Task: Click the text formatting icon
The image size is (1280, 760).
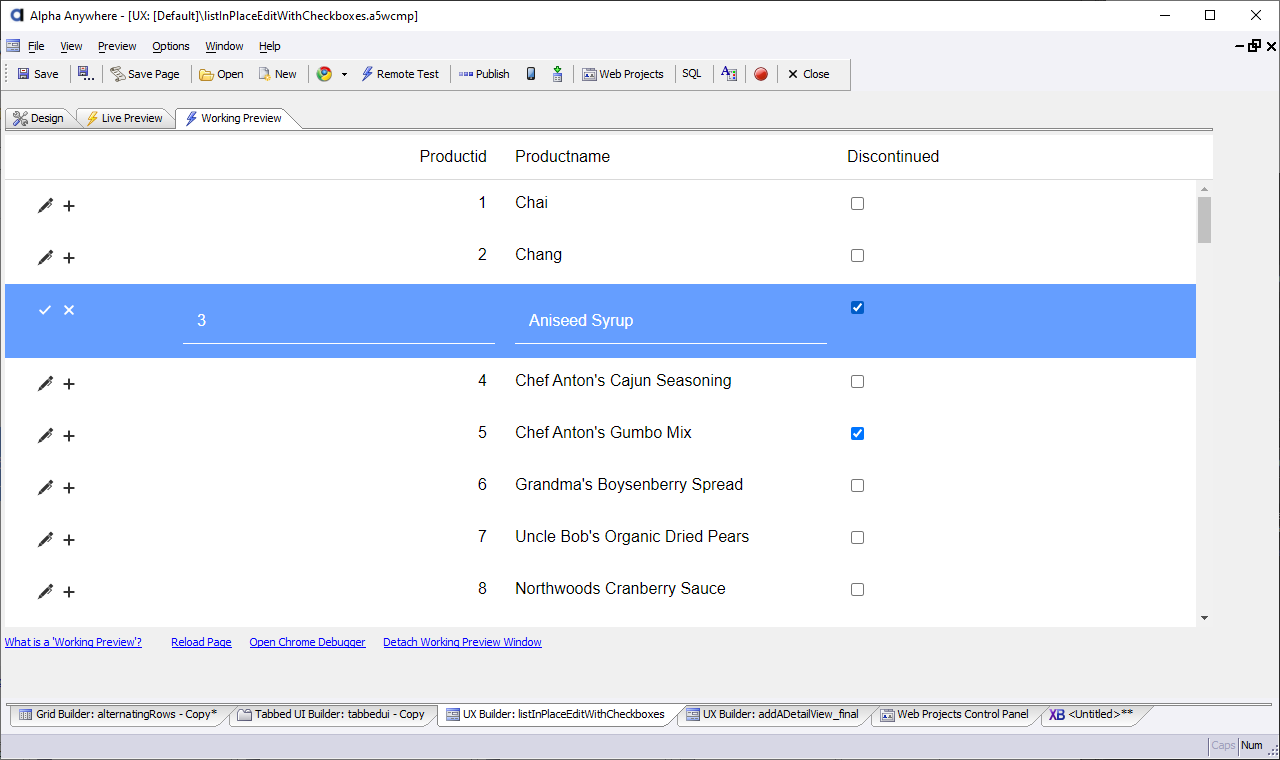Action: [x=729, y=74]
